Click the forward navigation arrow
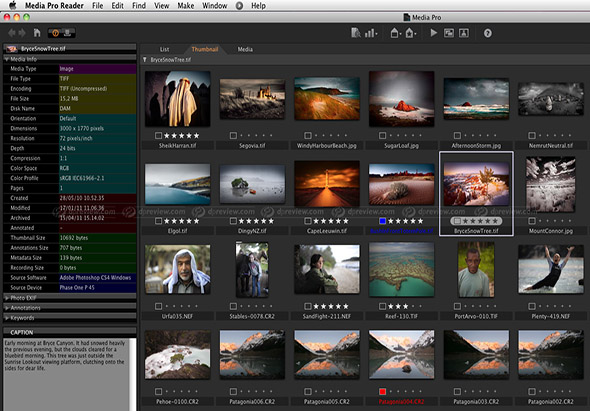Image resolution: width=590 pixels, height=411 pixels. point(22,33)
